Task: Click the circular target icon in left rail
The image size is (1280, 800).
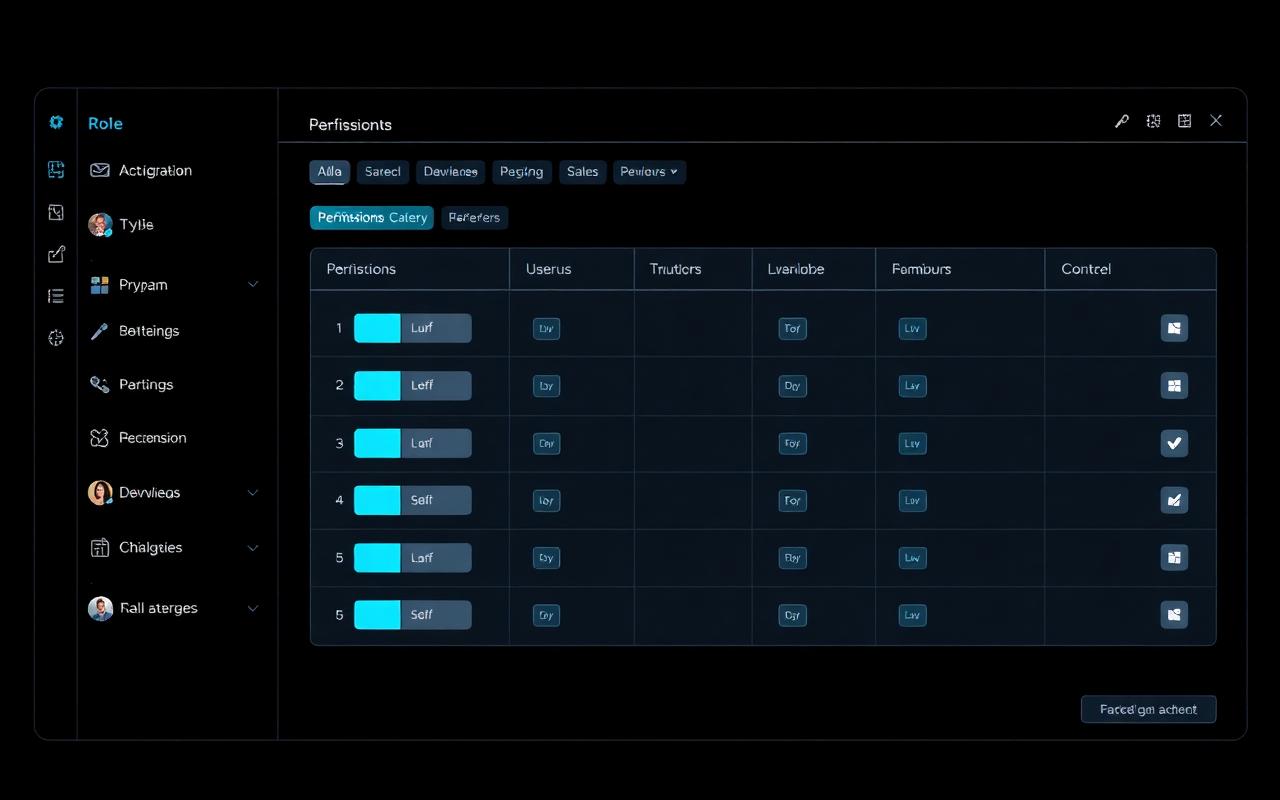Action: pos(56,338)
